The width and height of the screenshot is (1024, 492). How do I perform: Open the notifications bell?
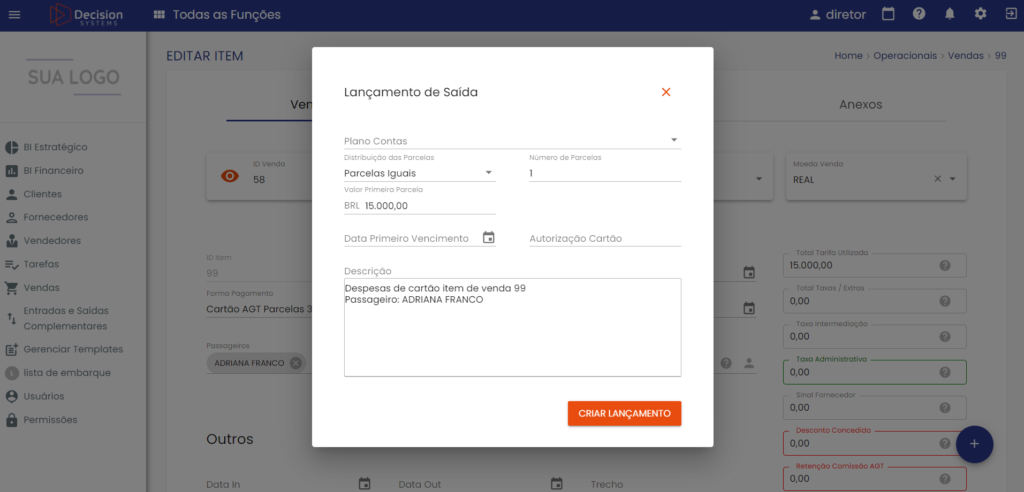click(950, 14)
